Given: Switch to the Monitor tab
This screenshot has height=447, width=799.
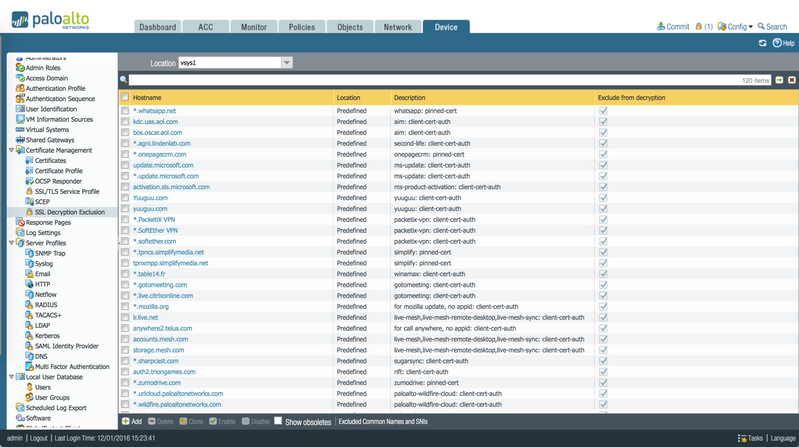Looking at the screenshot, I should [253, 27].
